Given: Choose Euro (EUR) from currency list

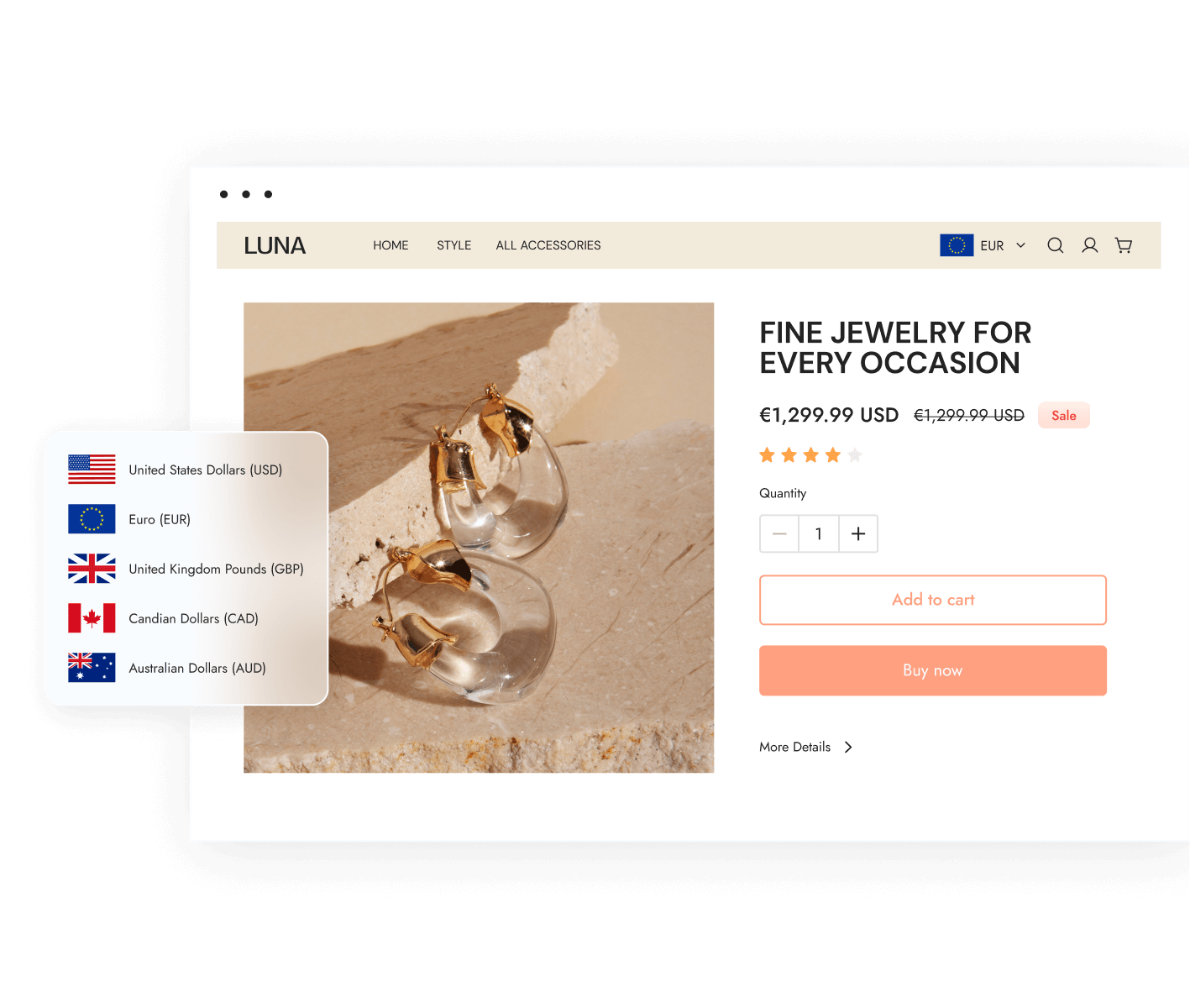Looking at the screenshot, I should 160,519.
